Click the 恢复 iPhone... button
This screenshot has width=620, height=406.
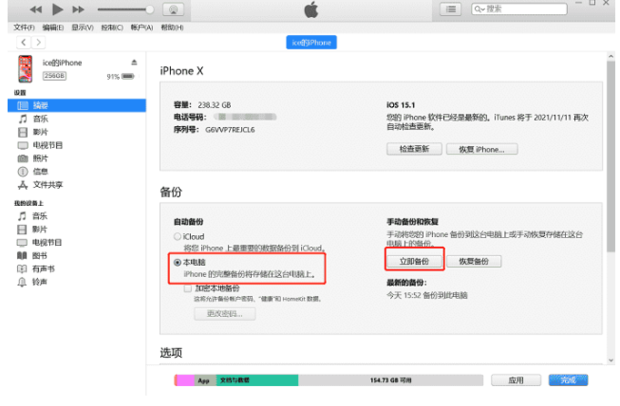(482, 149)
